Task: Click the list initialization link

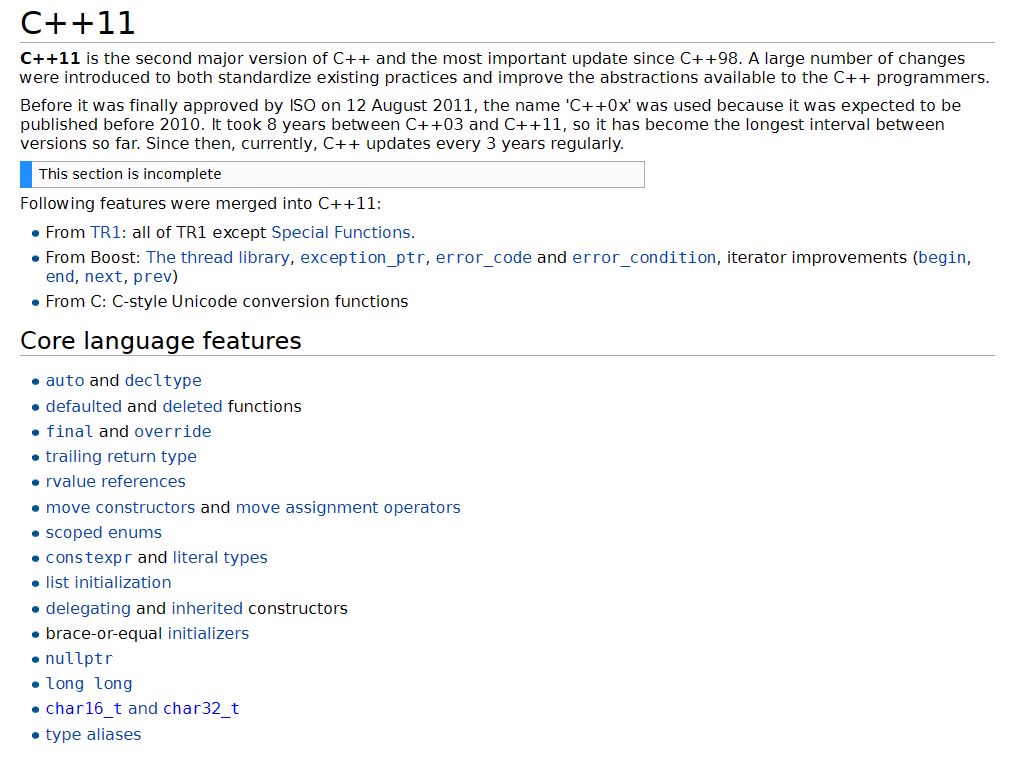Action: point(108,583)
